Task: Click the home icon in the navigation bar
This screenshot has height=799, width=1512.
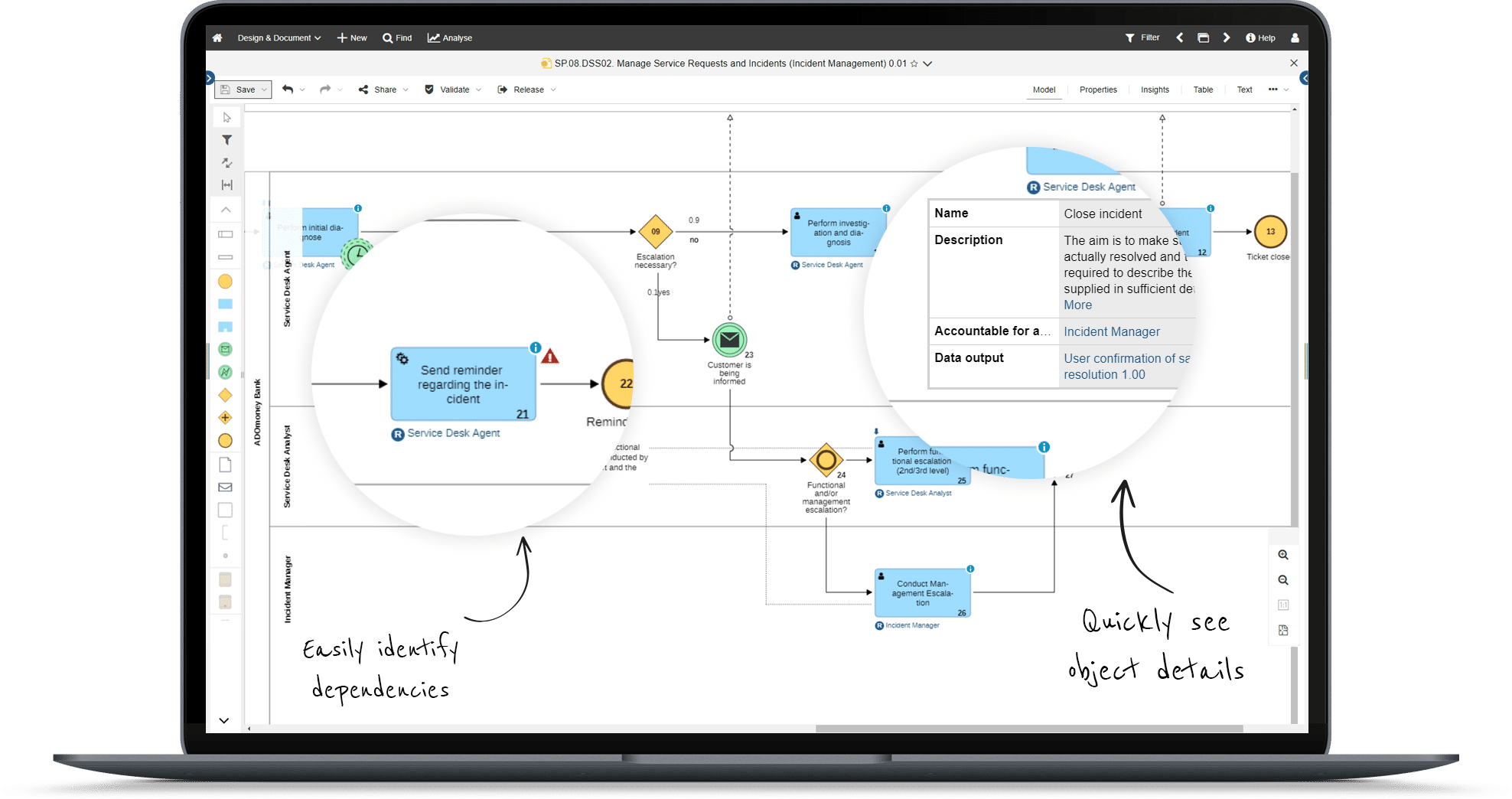Action: coord(217,38)
